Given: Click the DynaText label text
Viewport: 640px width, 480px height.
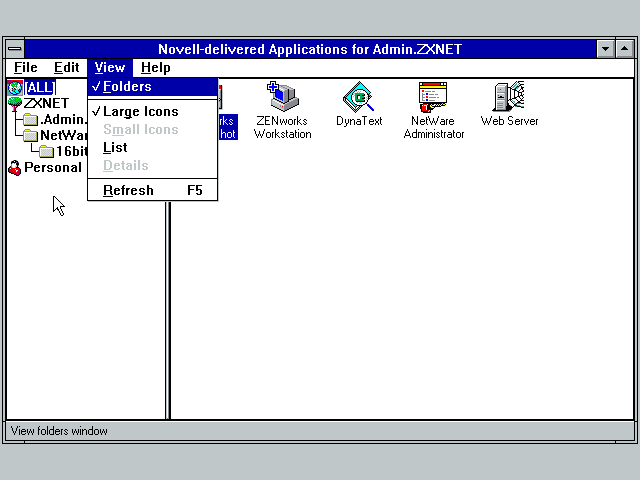Looking at the screenshot, I should (x=359, y=121).
